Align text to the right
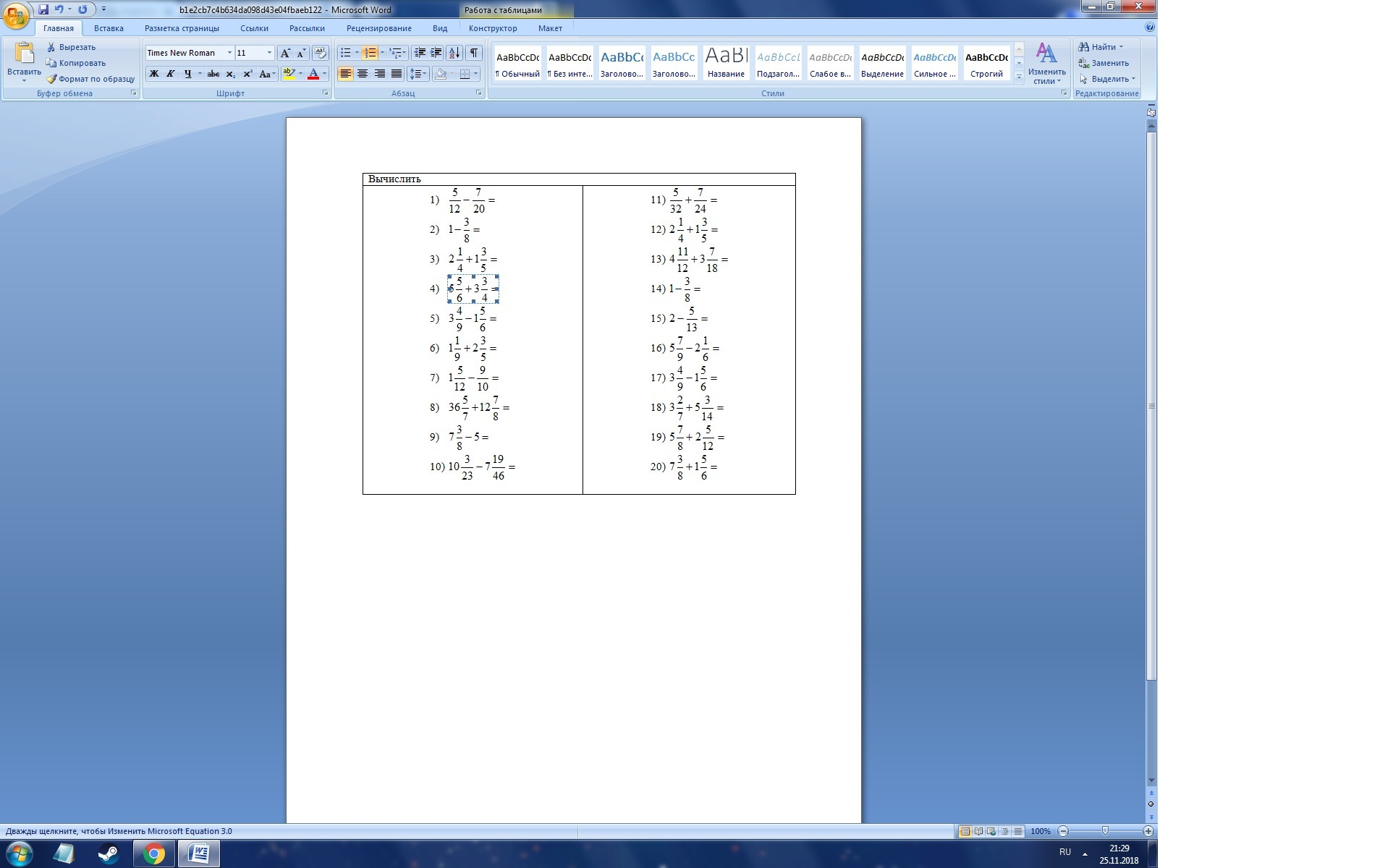This screenshot has height=868, width=1385. click(379, 74)
